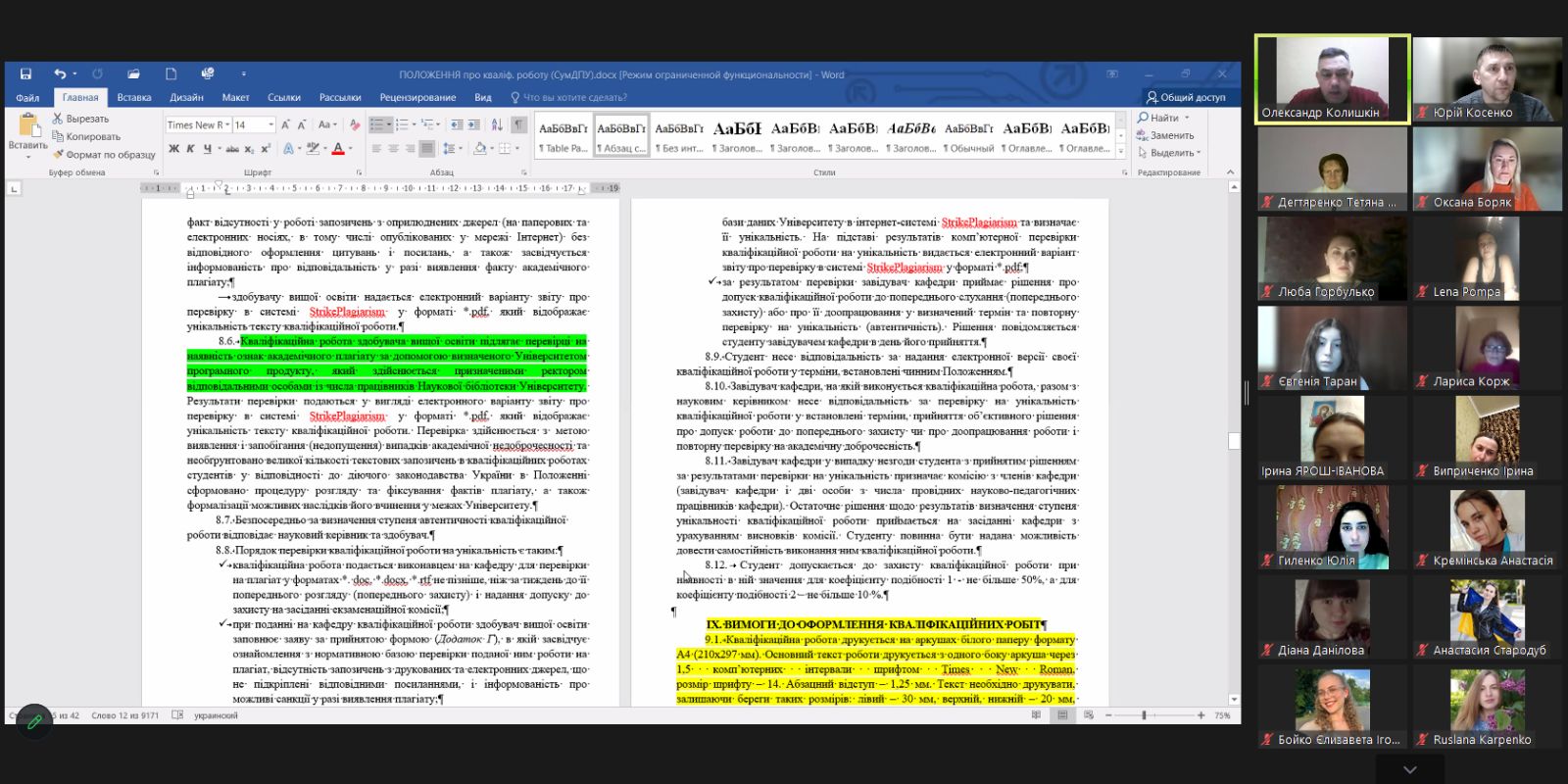
Task: Click the word count Слово 12 из 9171
Action: pos(124,715)
